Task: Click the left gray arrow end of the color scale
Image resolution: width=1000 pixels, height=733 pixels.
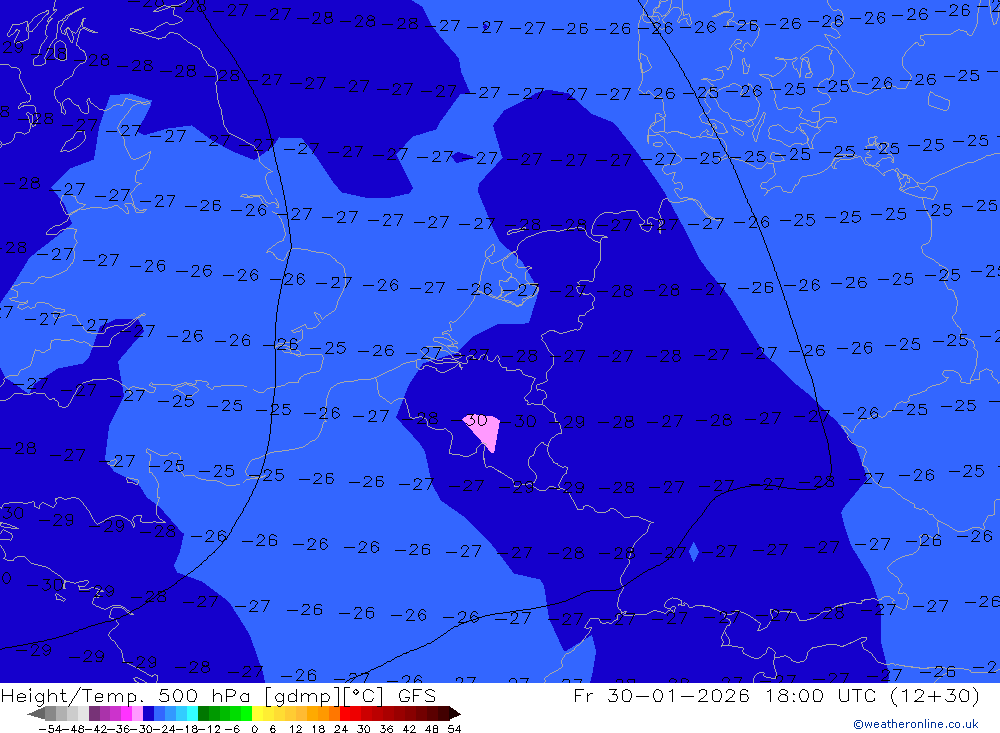Action: coord(36,713)
